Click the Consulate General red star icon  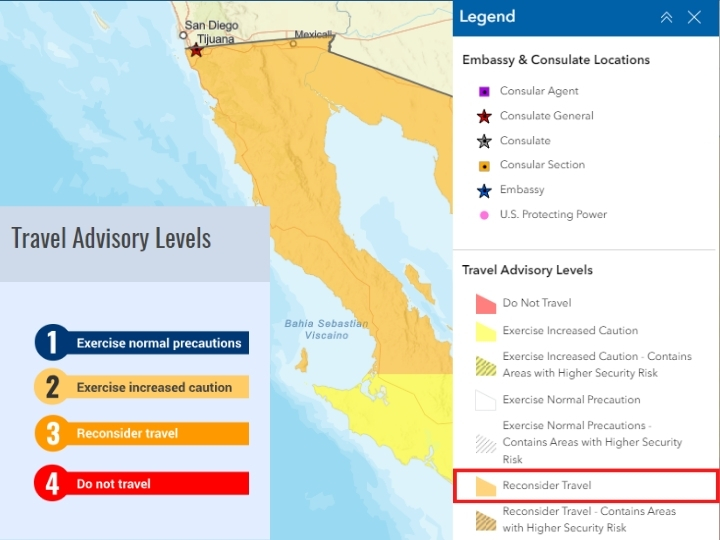pos(484,116)
